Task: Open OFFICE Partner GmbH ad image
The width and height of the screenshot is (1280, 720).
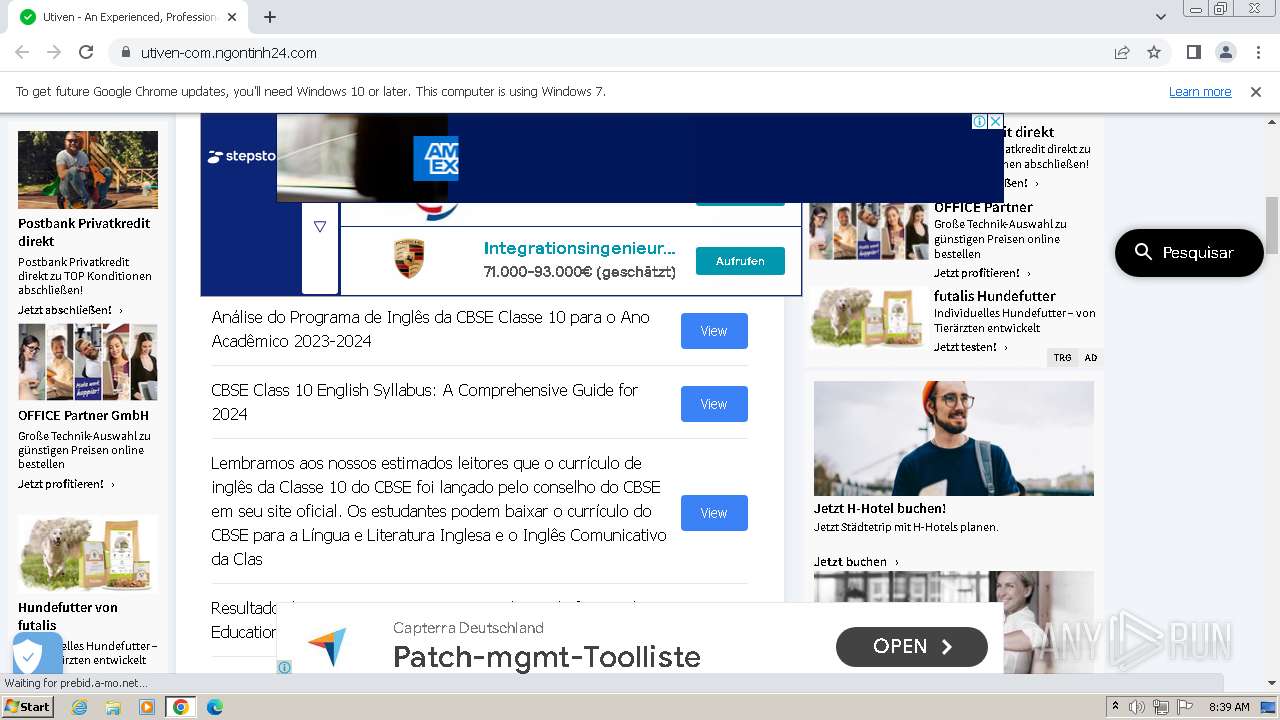Action: [x=88, y=362]
